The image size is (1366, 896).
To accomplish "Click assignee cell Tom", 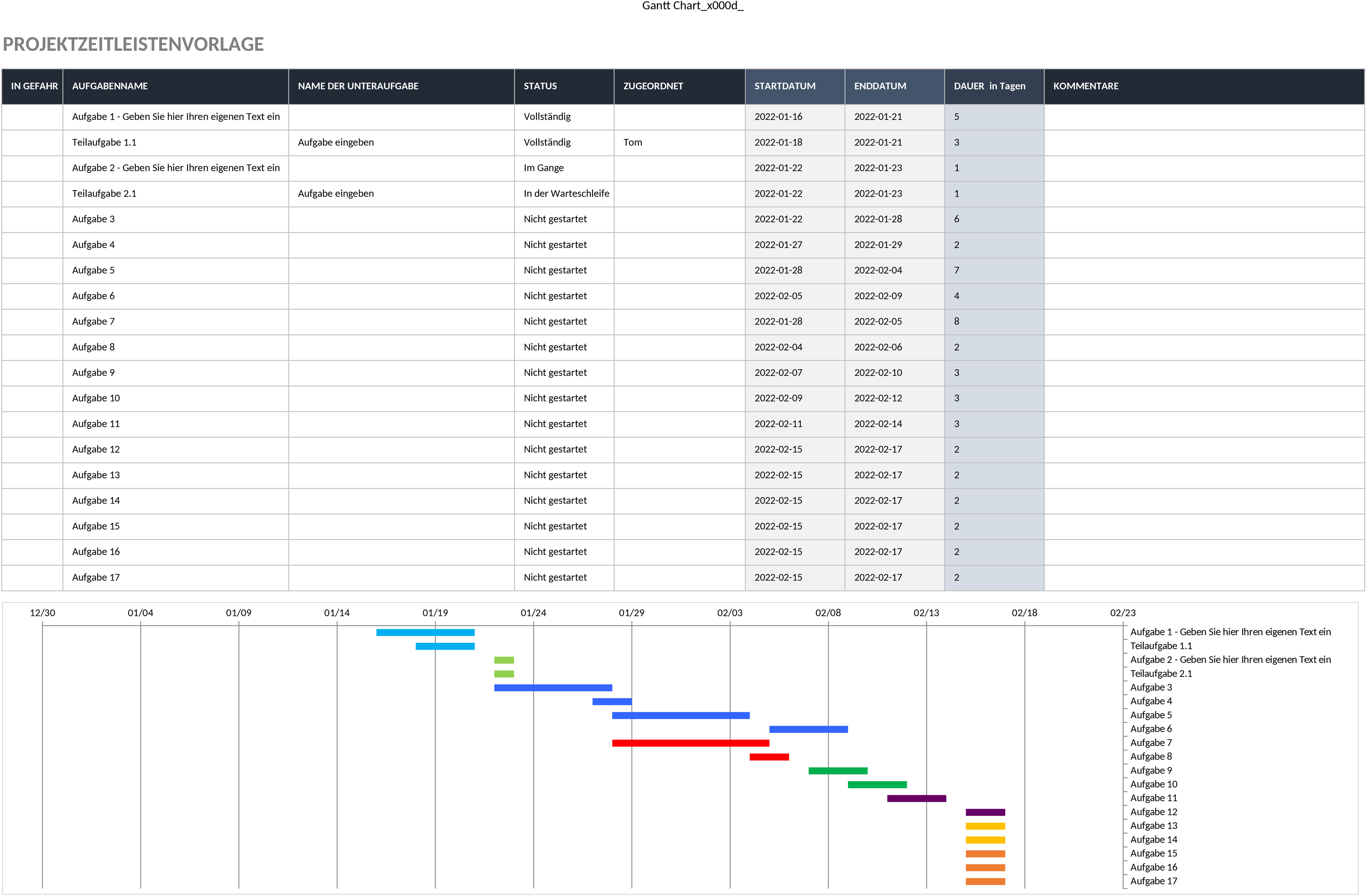I will pyautogui.click(x=680, y=143).
